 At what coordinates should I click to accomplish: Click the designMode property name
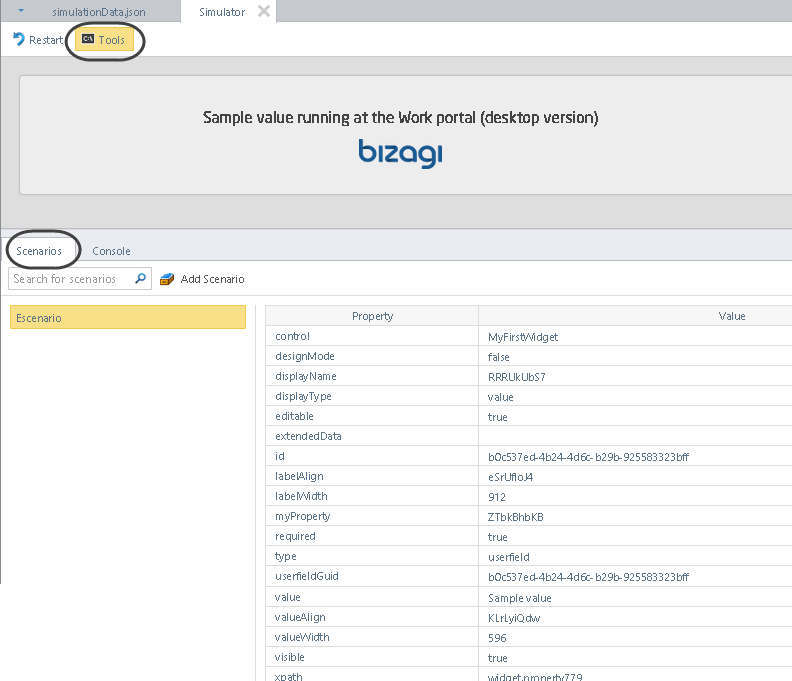305,356
